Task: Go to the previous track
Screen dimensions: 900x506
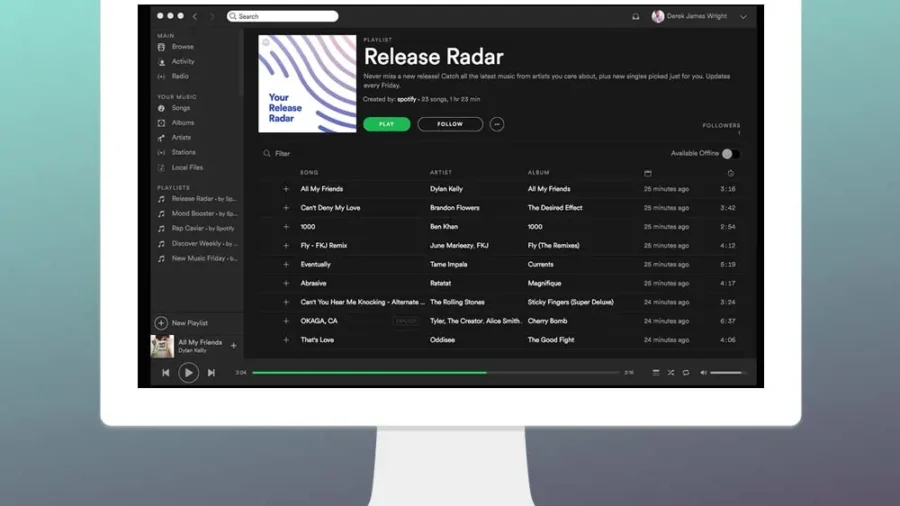Action: point(166,373)
